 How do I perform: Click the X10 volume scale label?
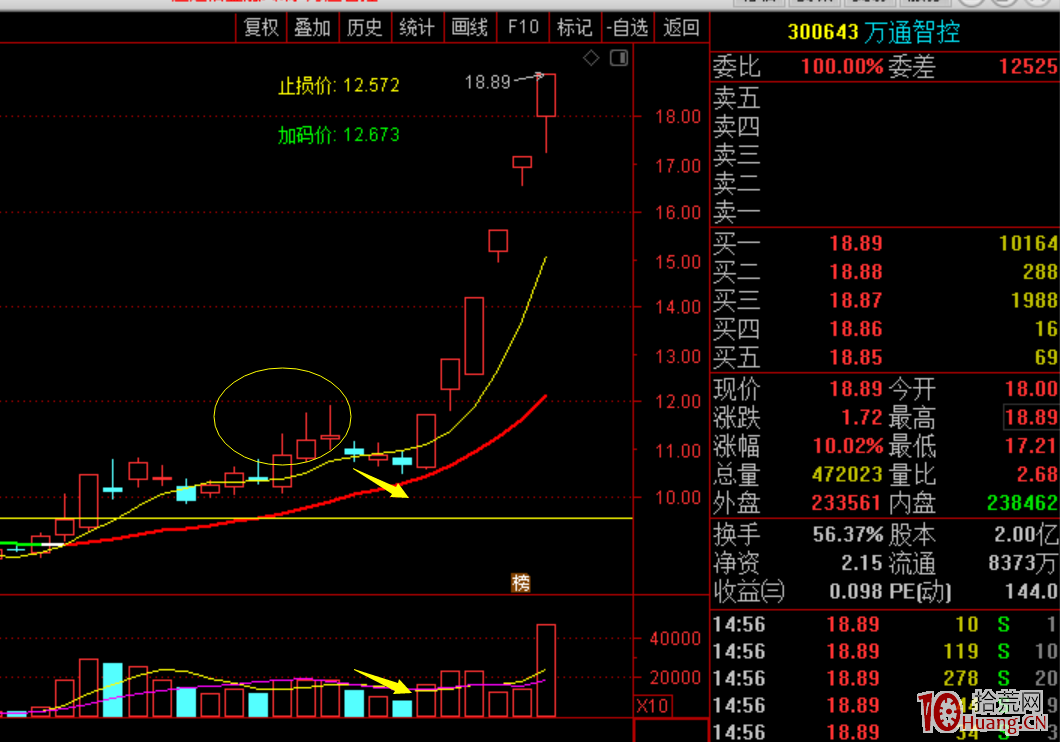[652, 706]
